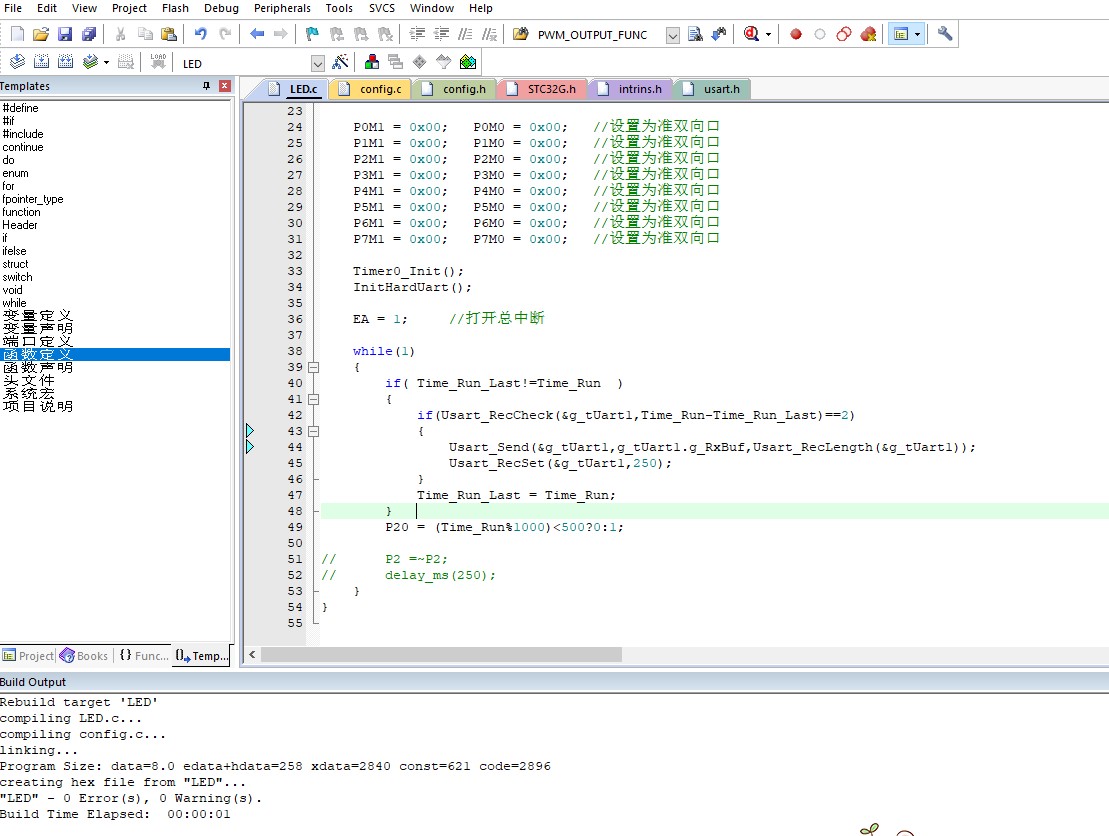Close the Templates panel
This screenshot has width=1109, height=836.
coord(225,86)
